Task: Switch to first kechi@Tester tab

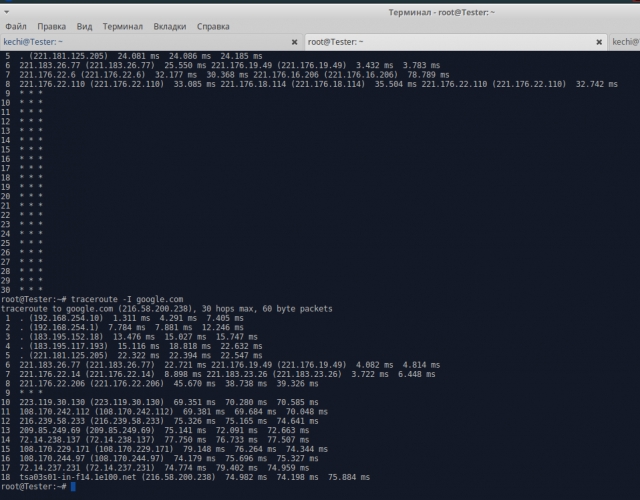Action: [x=151, y=42]
